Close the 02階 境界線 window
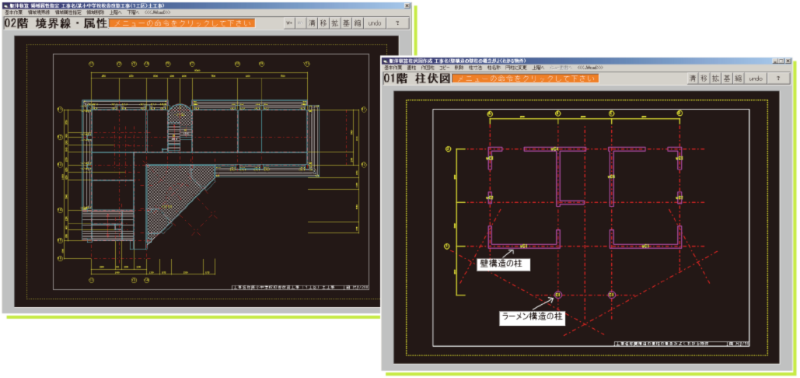This screenshot has width=800, height=378. click(407, 5)
